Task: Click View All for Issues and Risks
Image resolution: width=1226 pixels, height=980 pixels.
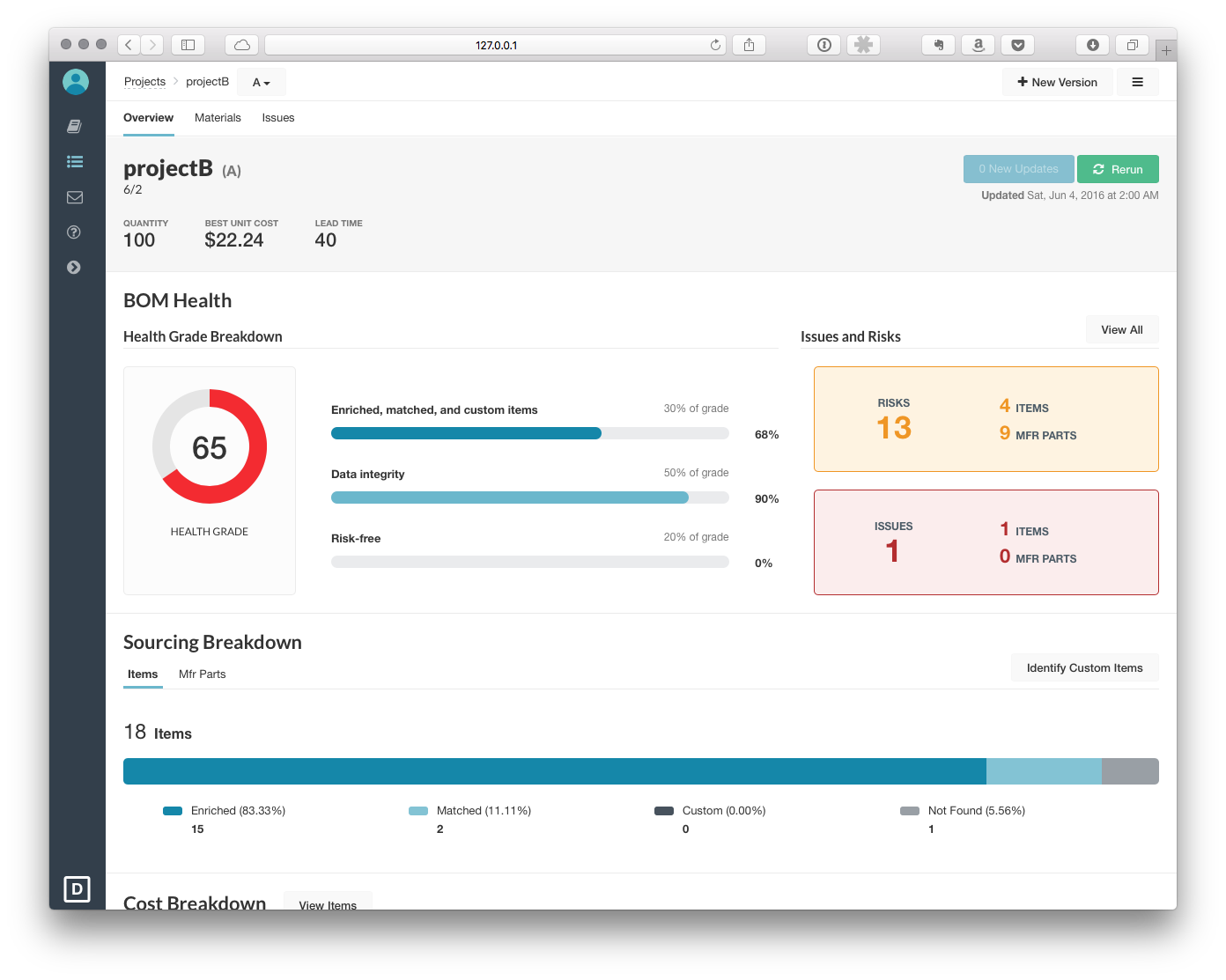Action: pyautogui.click(x=1121, y=330)
